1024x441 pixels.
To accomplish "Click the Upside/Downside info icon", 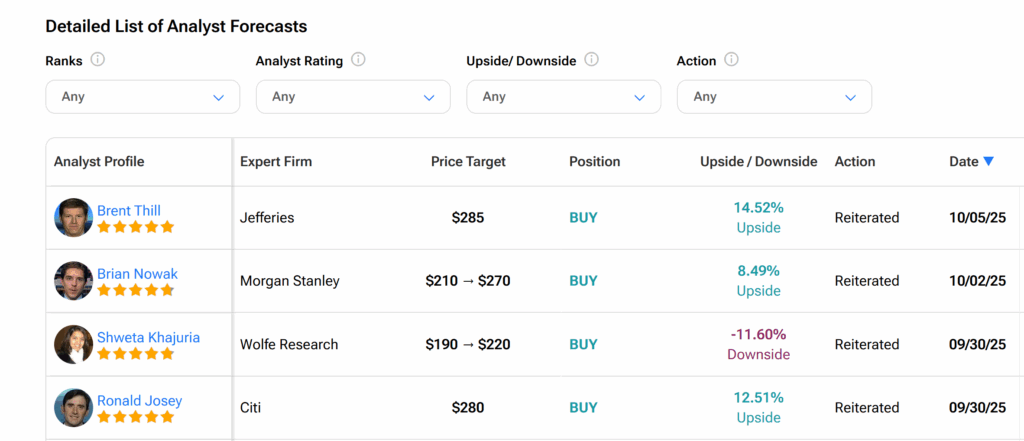I will click(x=591, y=60).
